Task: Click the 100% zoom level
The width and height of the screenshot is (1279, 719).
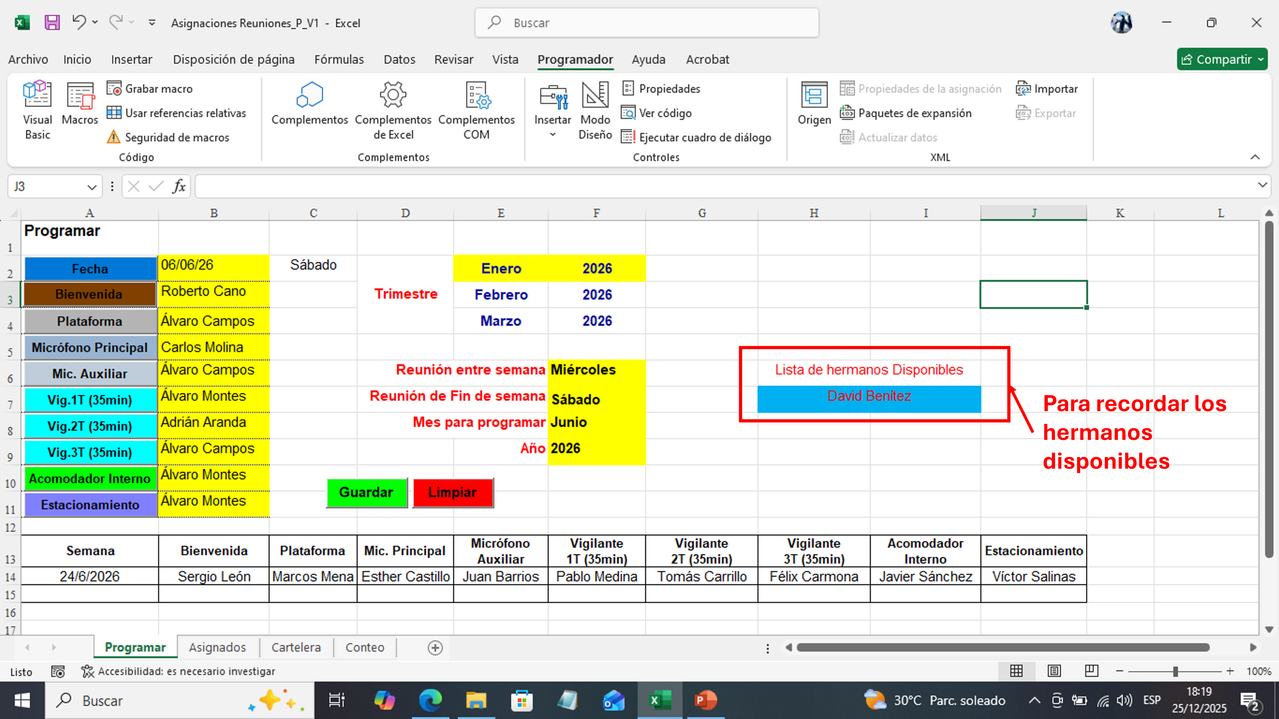Action: (x=1259, y=672)
